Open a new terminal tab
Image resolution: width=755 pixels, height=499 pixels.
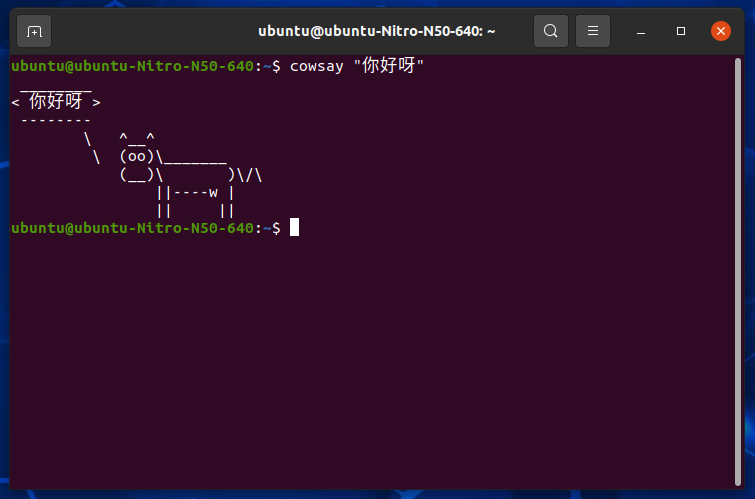tap(34, 31)
